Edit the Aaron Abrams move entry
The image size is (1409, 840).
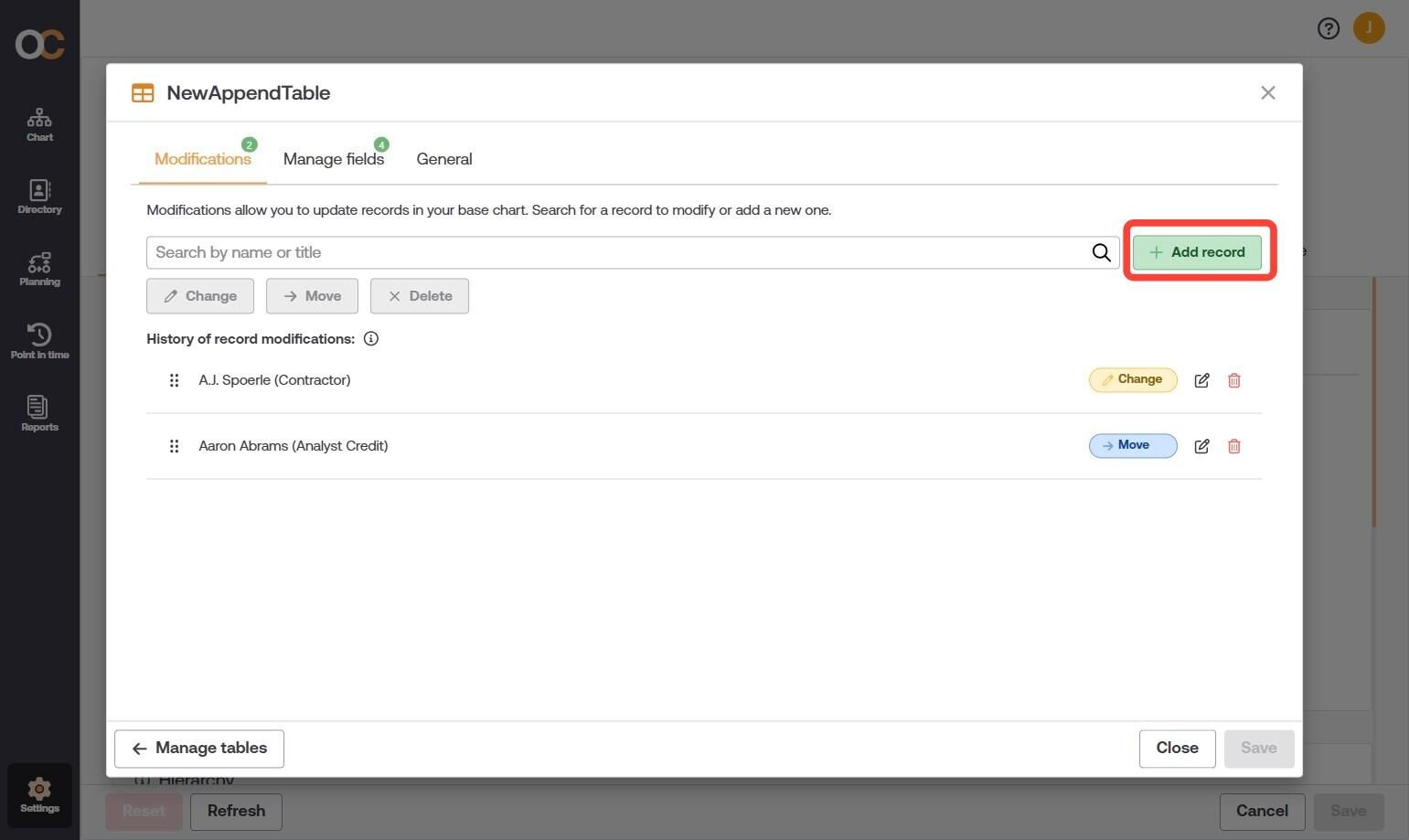(x=1201, y=446)
